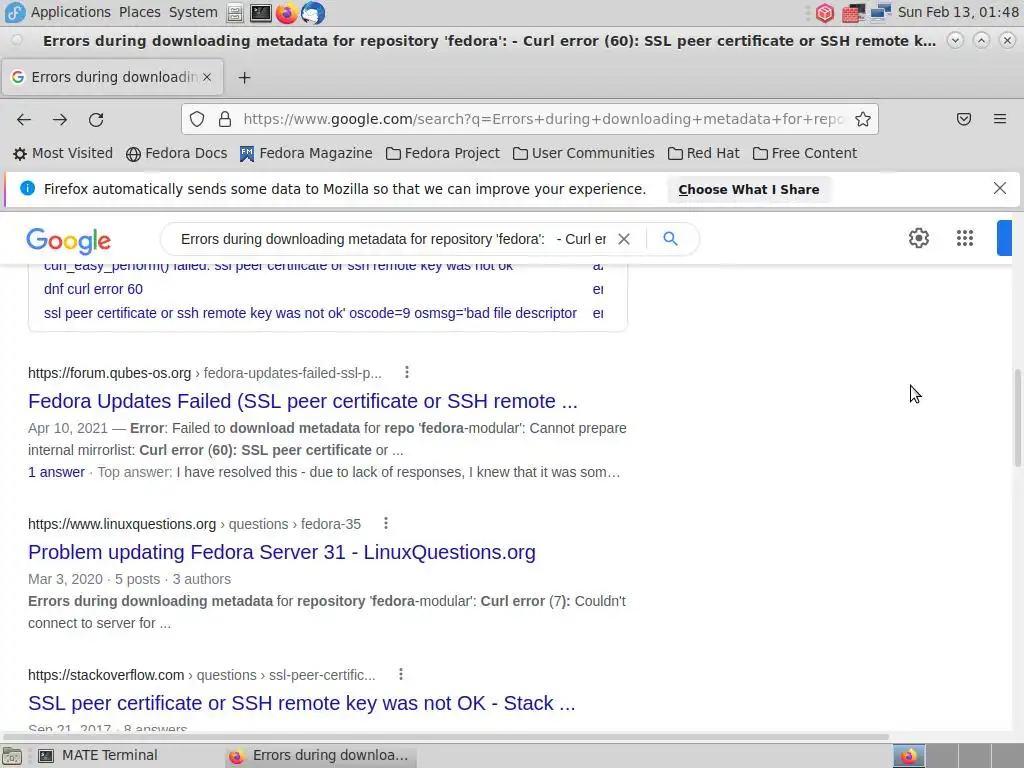Open Google apps grid
This screenshot has height=768, width=1024.
tap(965, 238)
